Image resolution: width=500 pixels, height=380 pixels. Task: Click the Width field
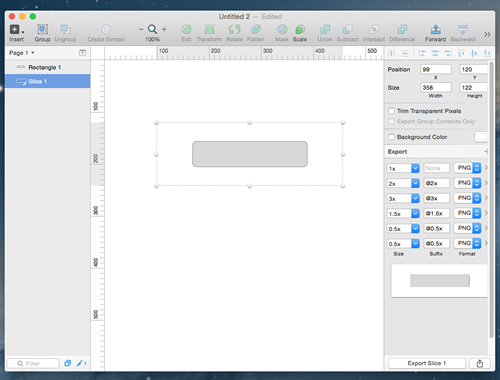[x=436, y=87]
